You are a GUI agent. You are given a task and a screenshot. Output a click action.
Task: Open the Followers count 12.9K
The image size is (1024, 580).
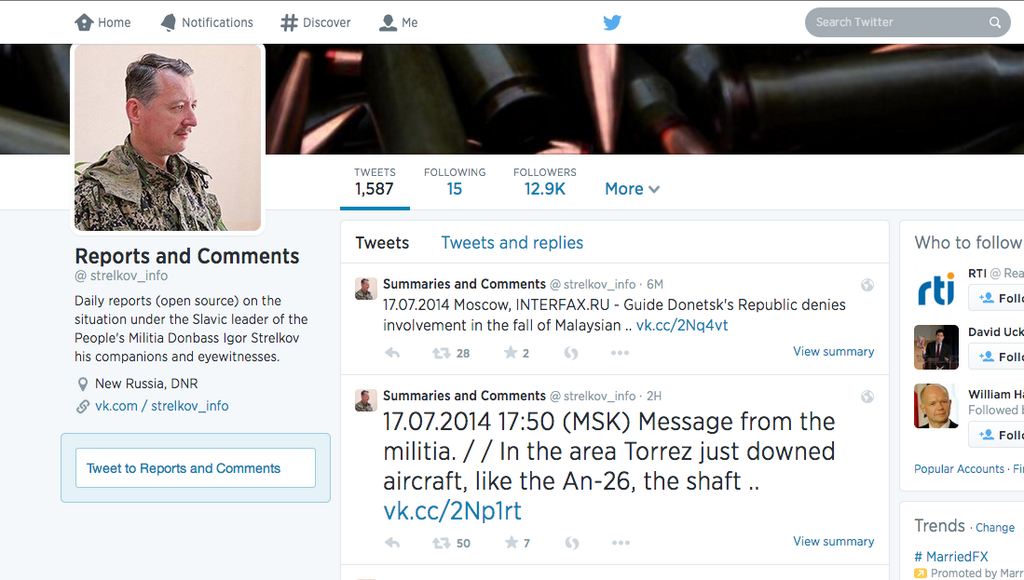pyautogui.click(x=545, y=182)
